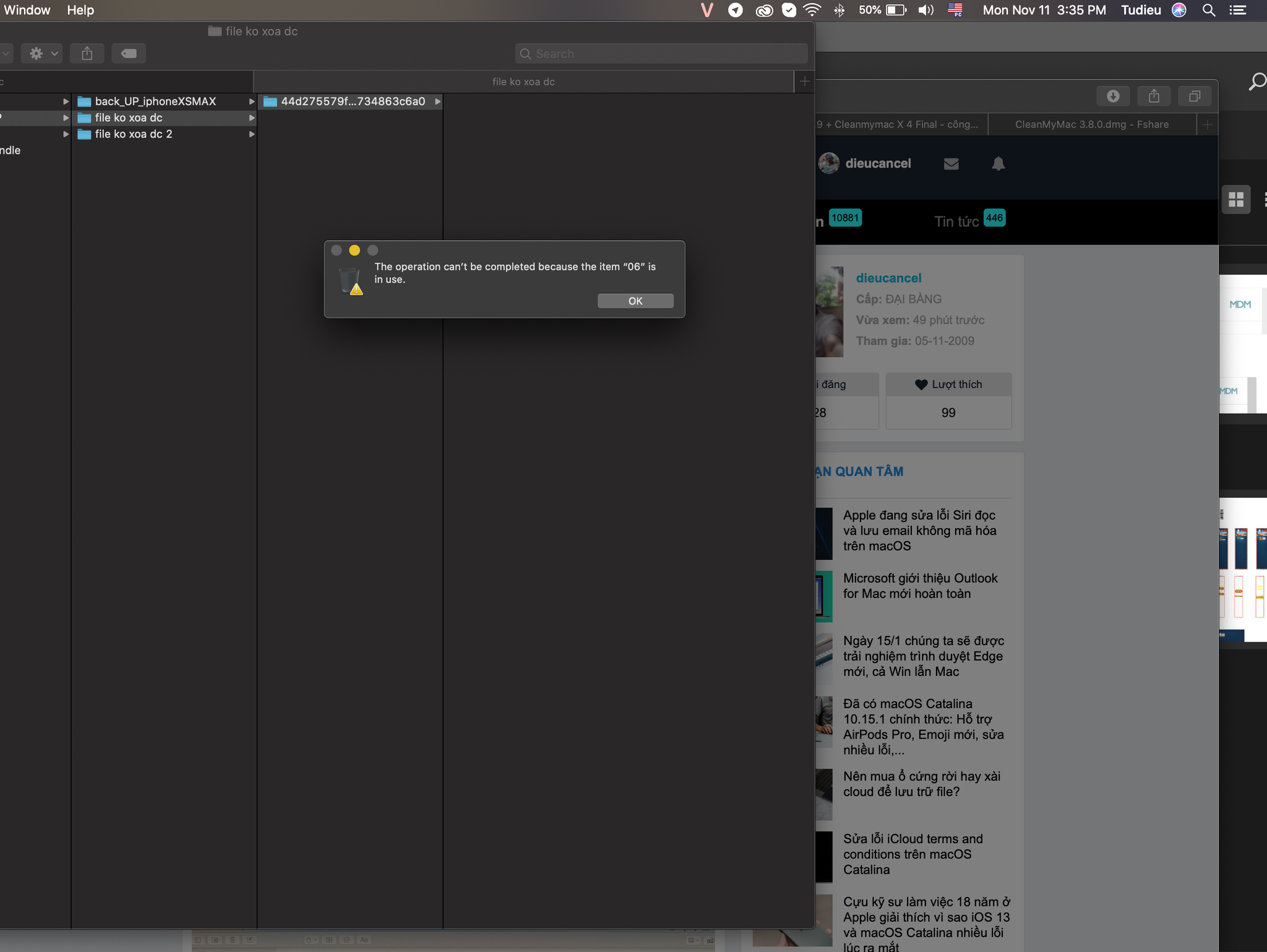Open Safari downloads icon
Image resolution: width=1267 pixels, height=952 pixels.
(1113, 96)
